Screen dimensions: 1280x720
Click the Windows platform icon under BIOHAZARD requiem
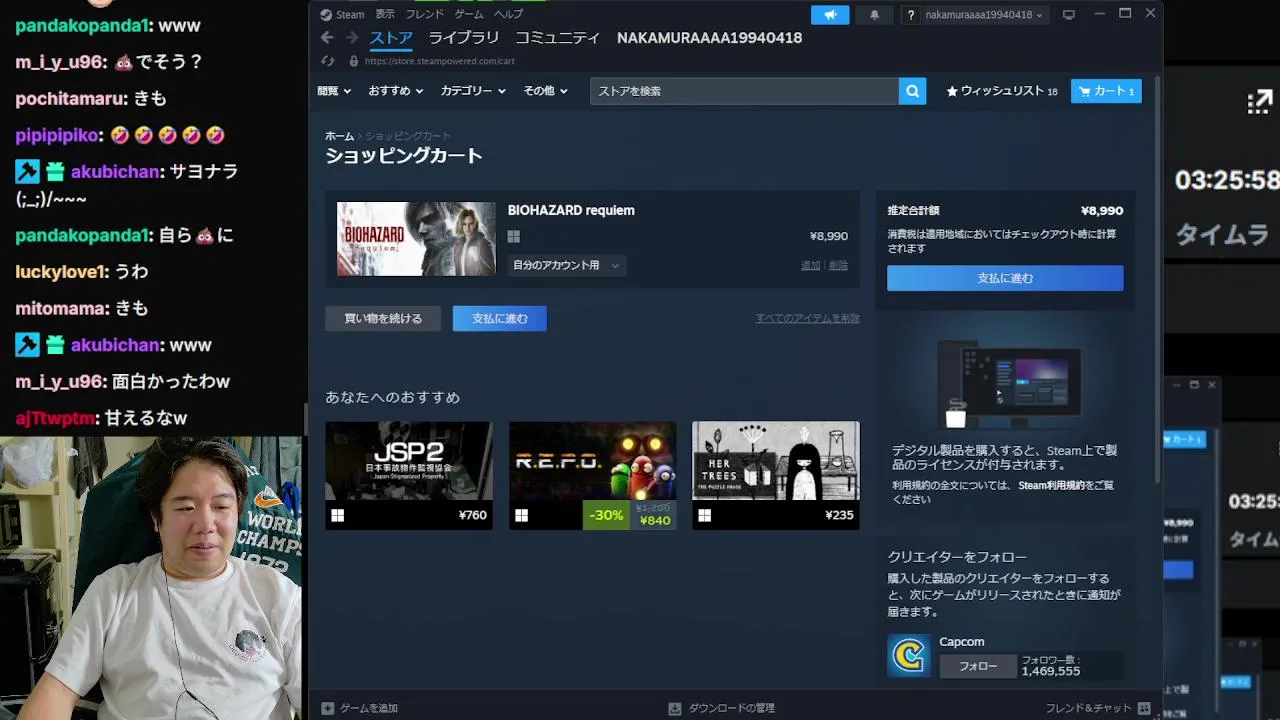[x=514, y=237]
